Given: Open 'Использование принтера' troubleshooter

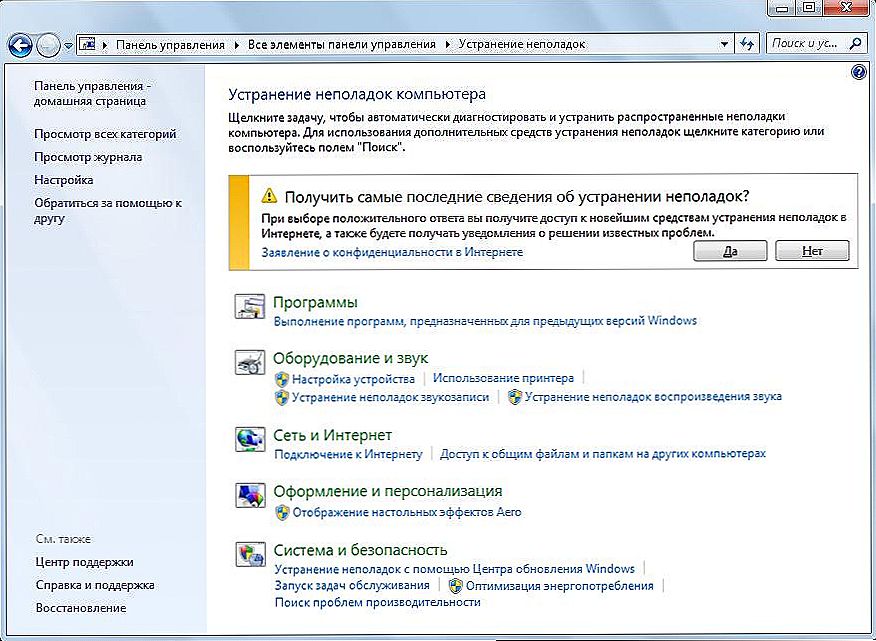Looking at the screenshot, I should tap(503, 378).
